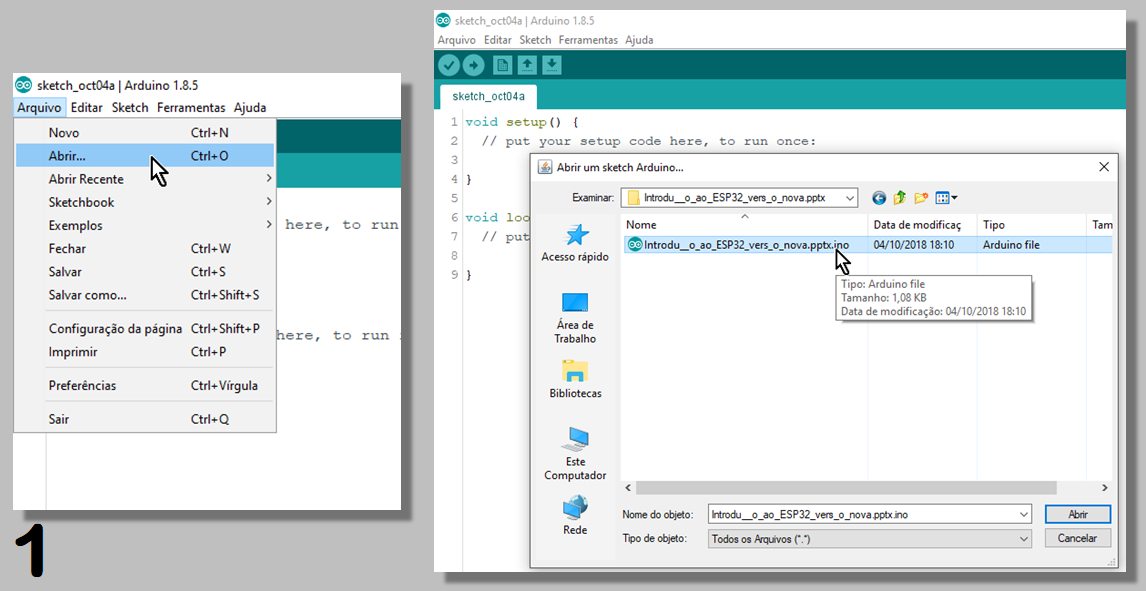Image resolution: width=1146 pixels, height=591 pixels.
Task: Expand the Examinar folder dropdown
Action: click(x=849, y=197)
